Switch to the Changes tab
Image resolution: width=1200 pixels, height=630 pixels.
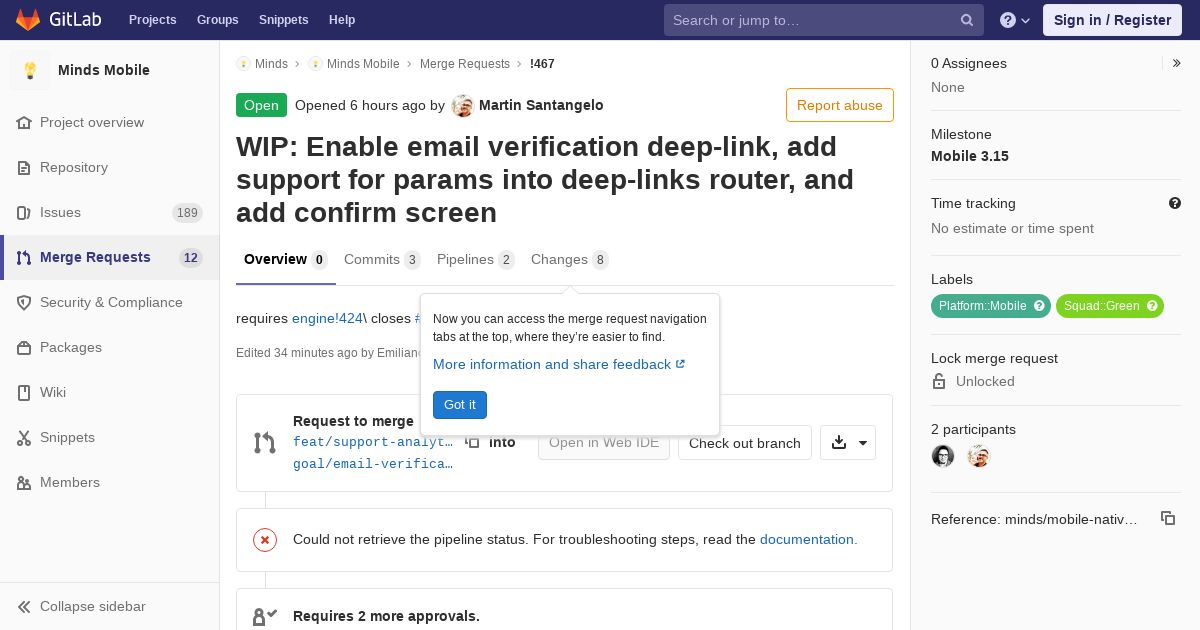tap(570, 260)
